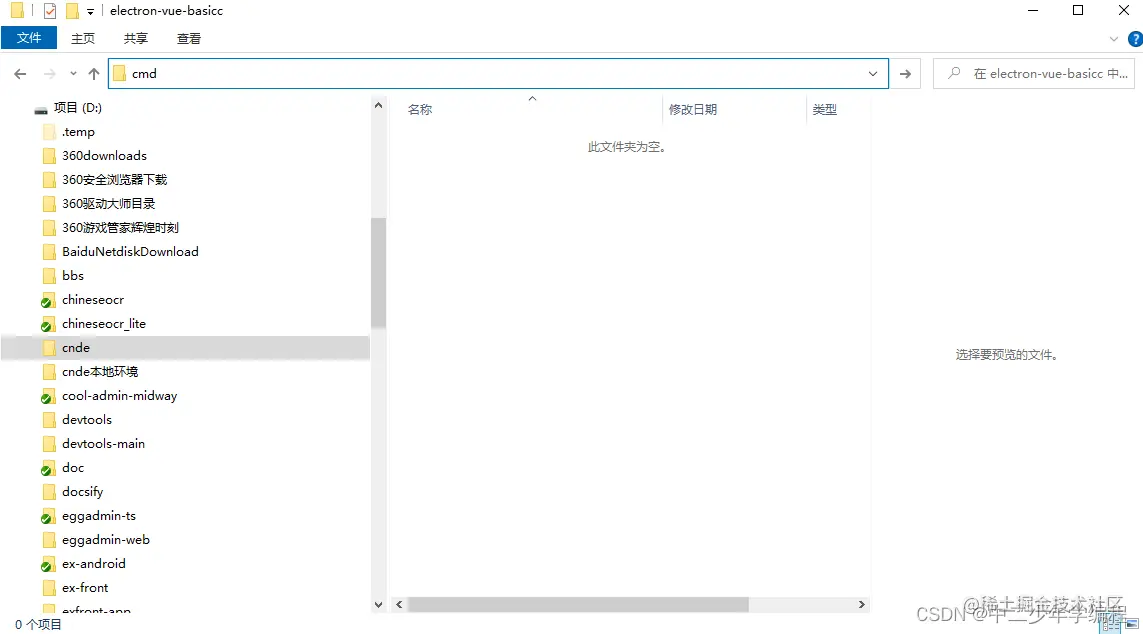Open the blue help question mark
Image resolution: width=1143 pixels, height=634 pixels.
tap(1135, 39)
